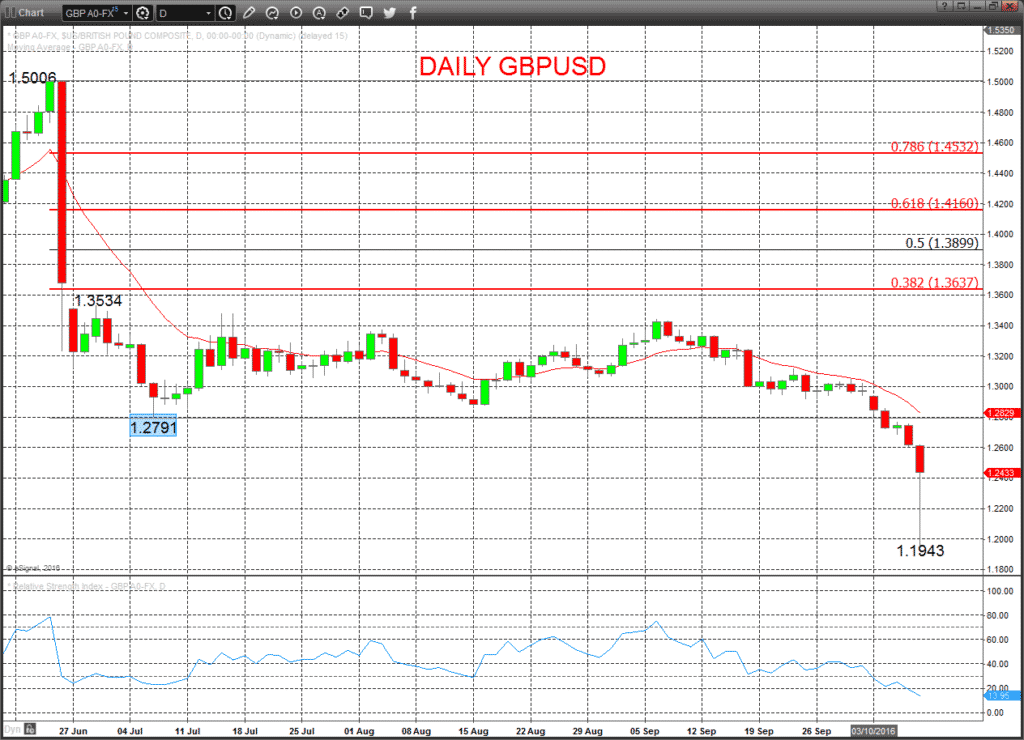This screenshot has width=1024, height=740.
Task: Click the link windows chain icon
Action: (342, 12)
